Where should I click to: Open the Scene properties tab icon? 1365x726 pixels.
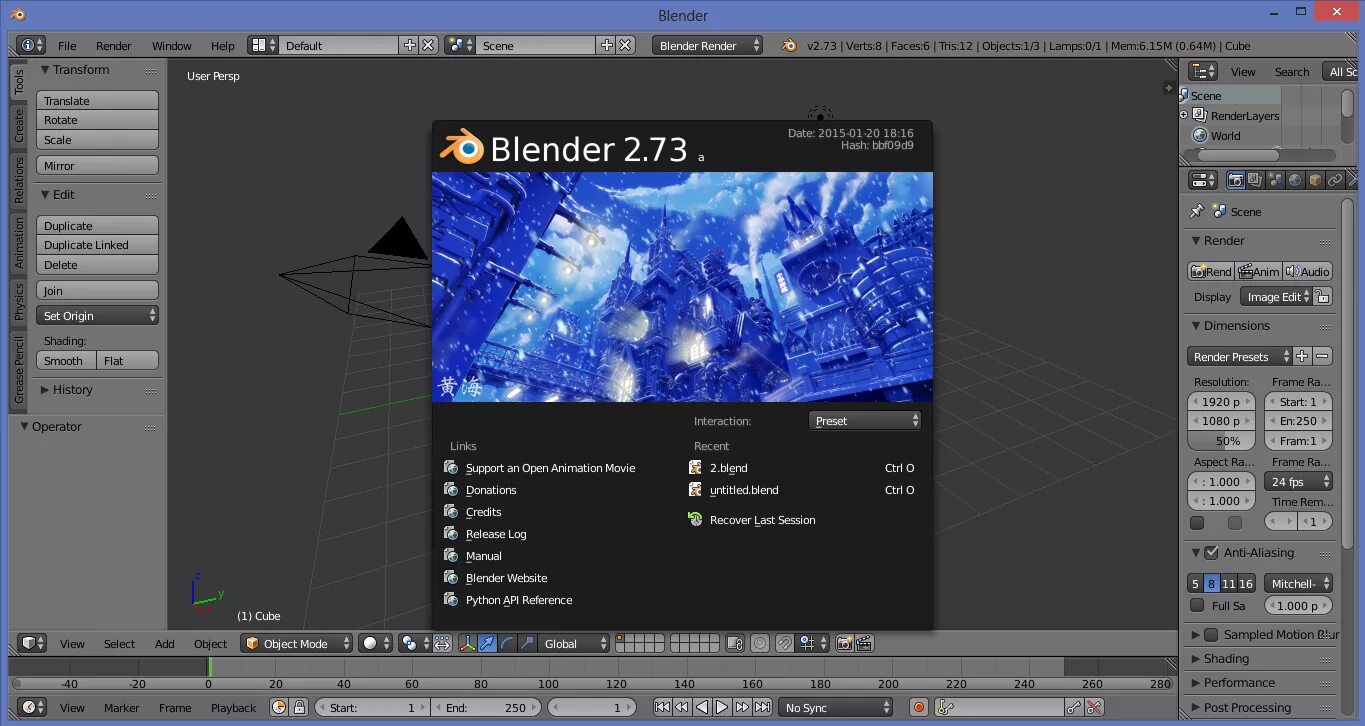coord(1275,180)
